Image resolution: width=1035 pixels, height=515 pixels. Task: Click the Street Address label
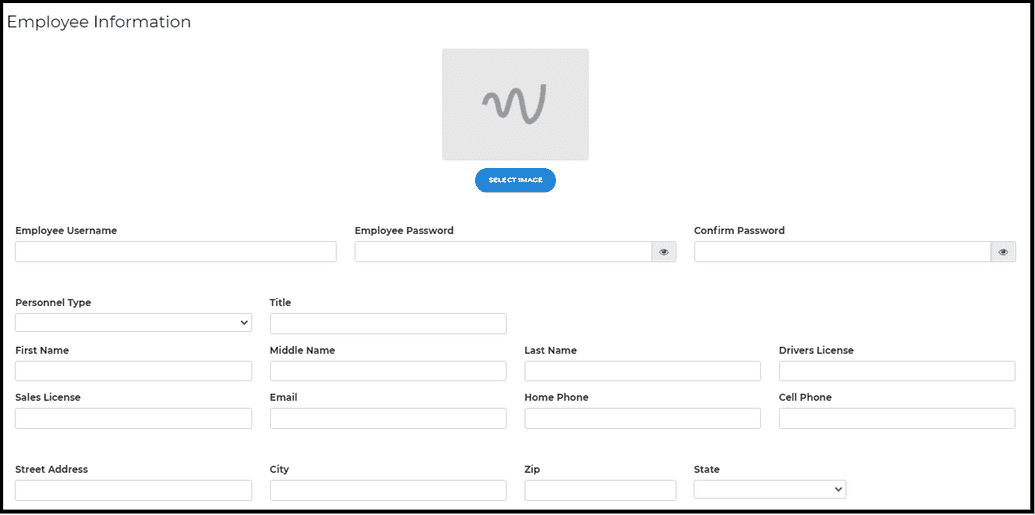pyautogui.click(x=51, y=469)
